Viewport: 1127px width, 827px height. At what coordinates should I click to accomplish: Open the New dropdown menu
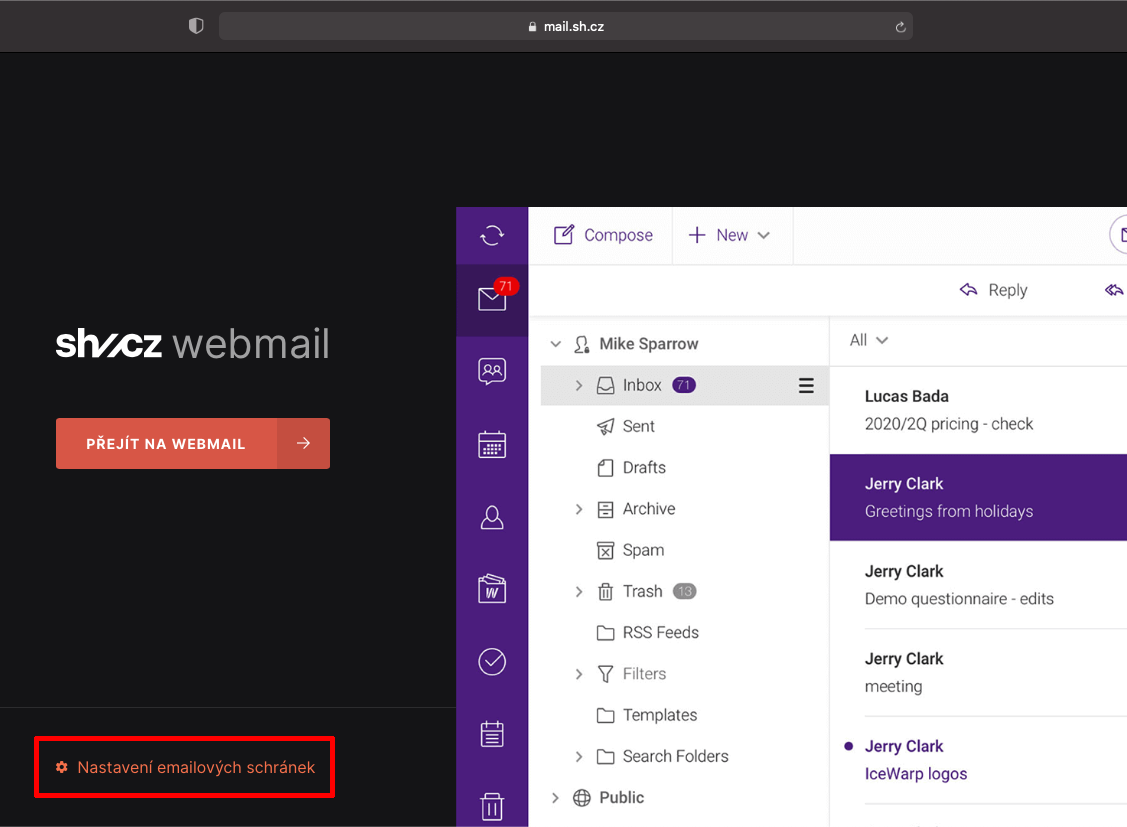point(731,235)
